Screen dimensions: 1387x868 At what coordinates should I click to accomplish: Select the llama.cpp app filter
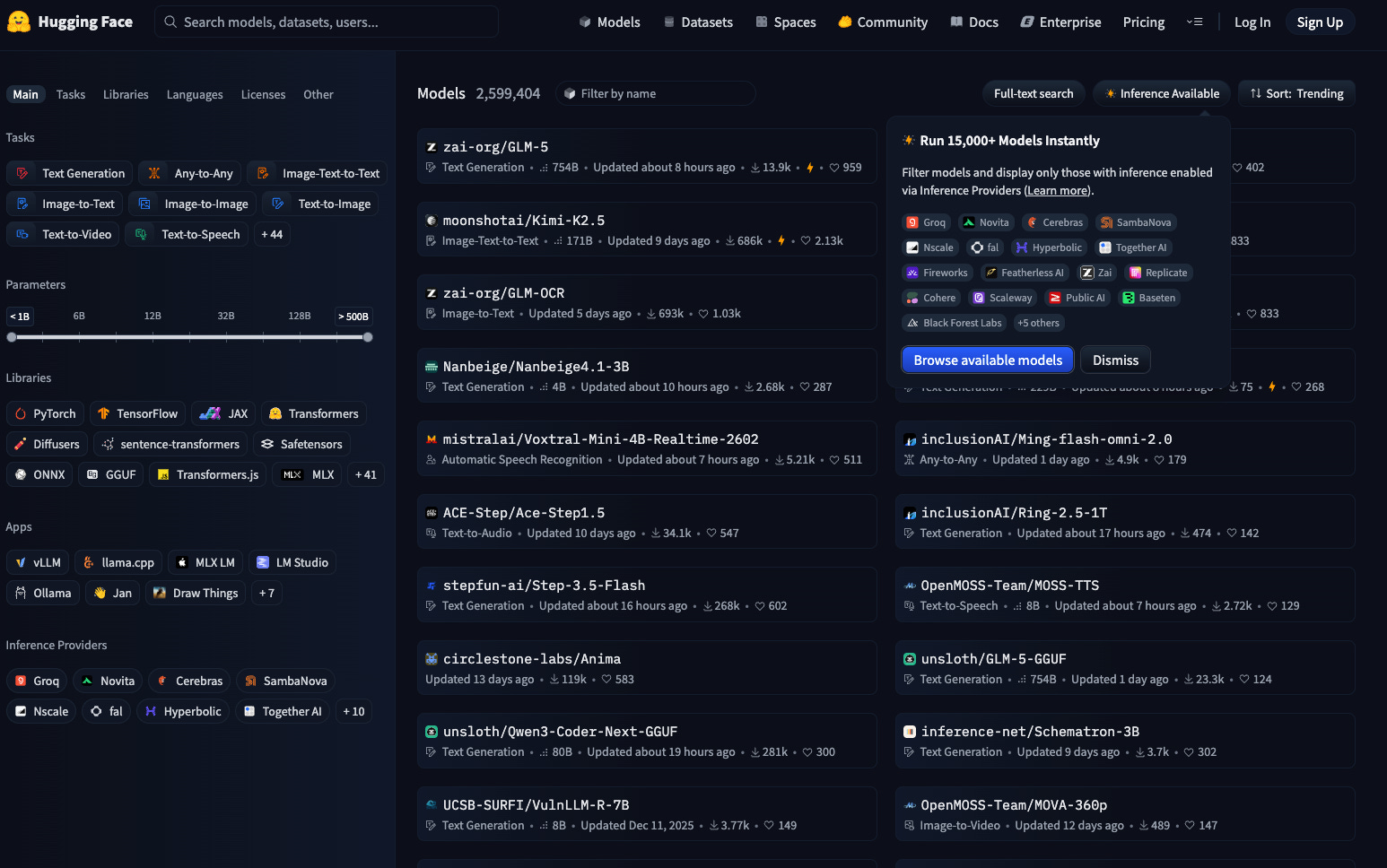[118, 562]
